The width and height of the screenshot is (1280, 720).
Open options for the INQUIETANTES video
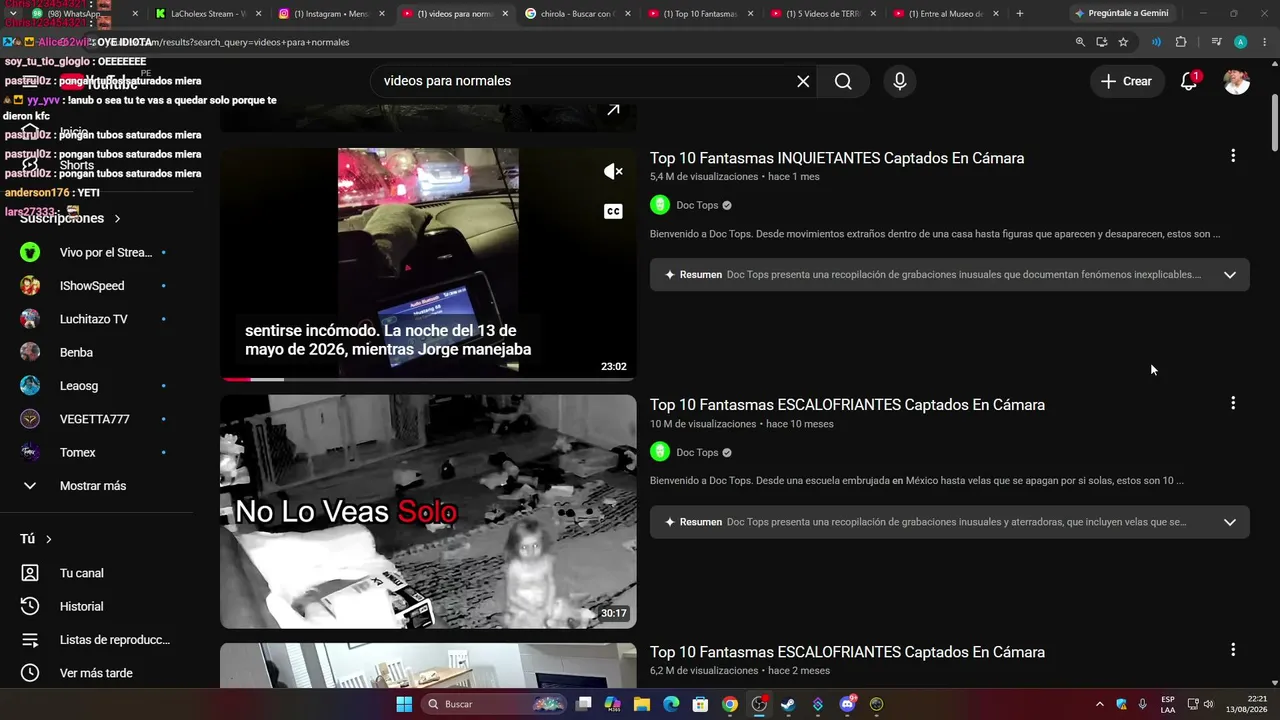click(1233, 156)
